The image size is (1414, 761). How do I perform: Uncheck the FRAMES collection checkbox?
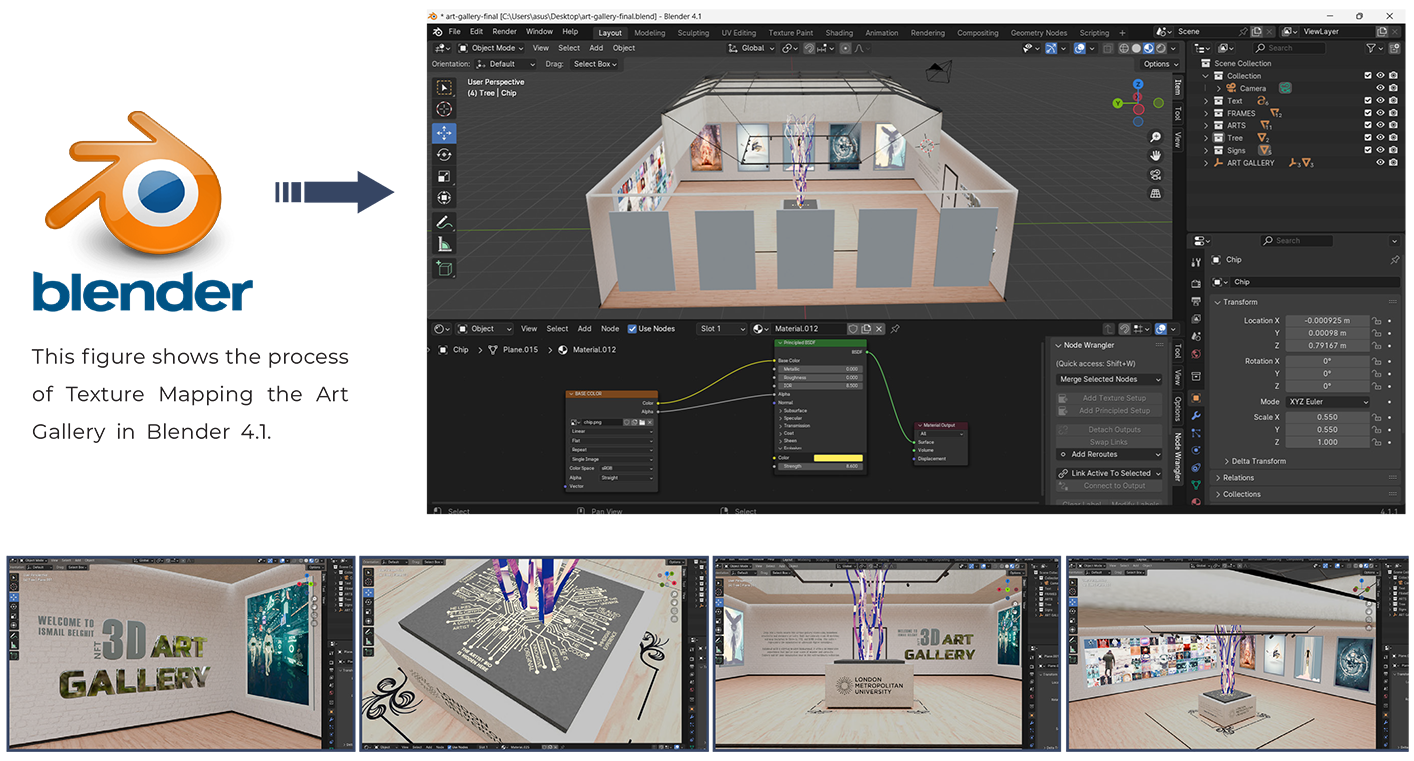pos(1368,113)
